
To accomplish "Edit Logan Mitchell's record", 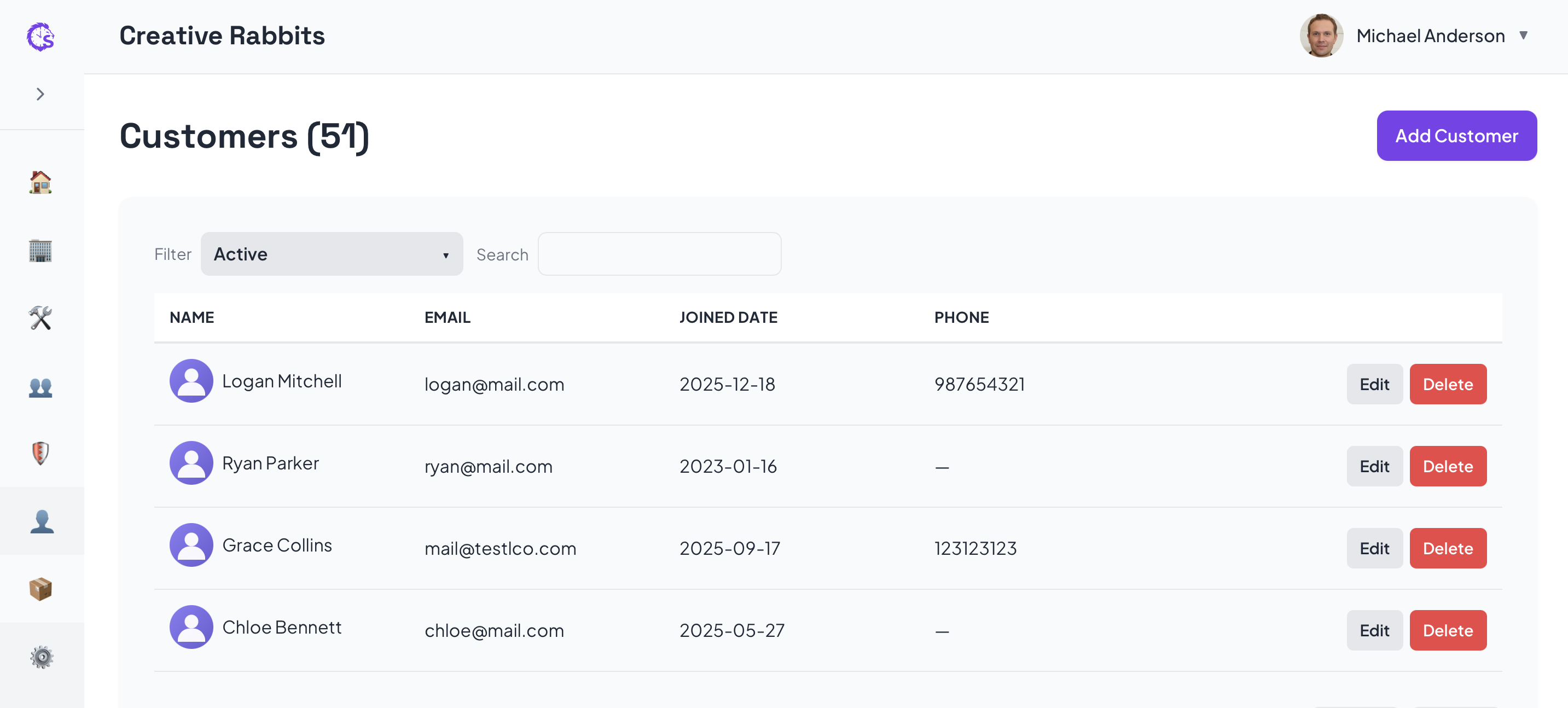I will coord(1374,385).
